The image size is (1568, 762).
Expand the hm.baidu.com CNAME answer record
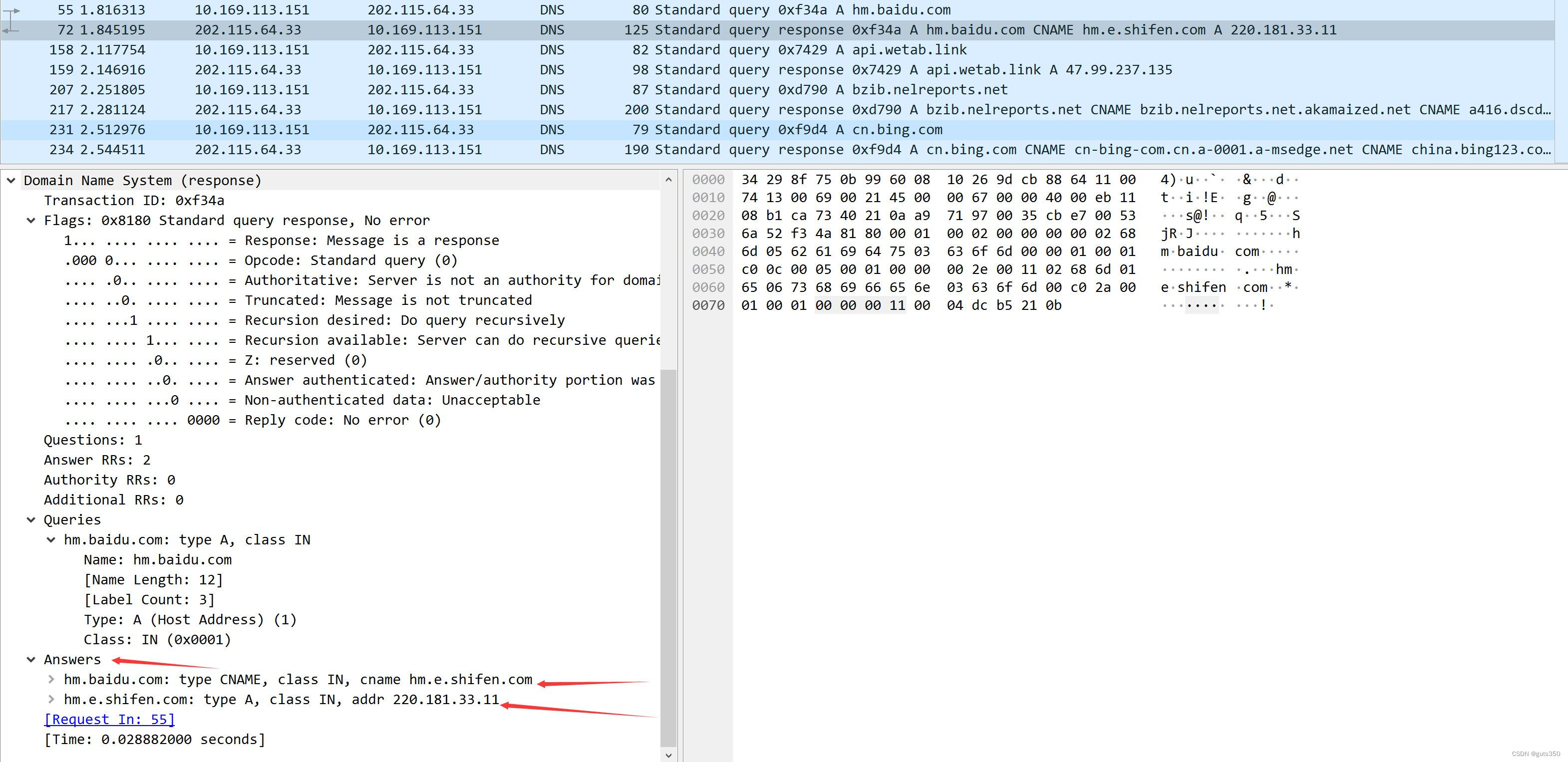click(x=51, y=679)
